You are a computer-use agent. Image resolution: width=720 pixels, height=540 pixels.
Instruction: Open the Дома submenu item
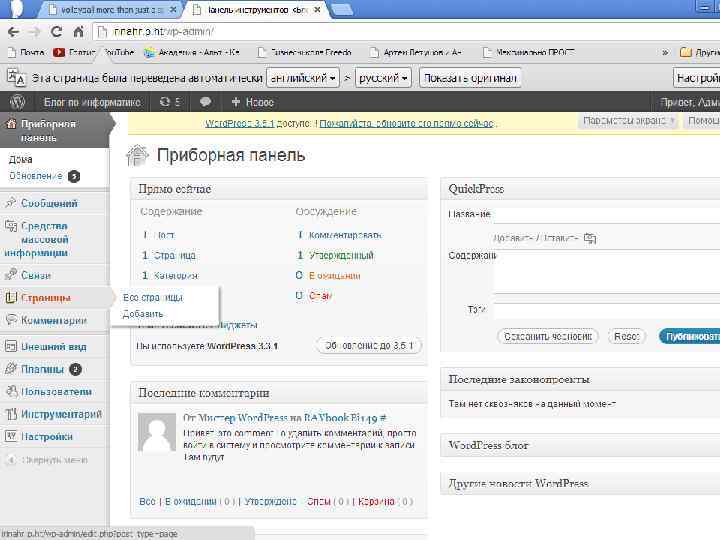pyautogui.click(x=21, y=159)
